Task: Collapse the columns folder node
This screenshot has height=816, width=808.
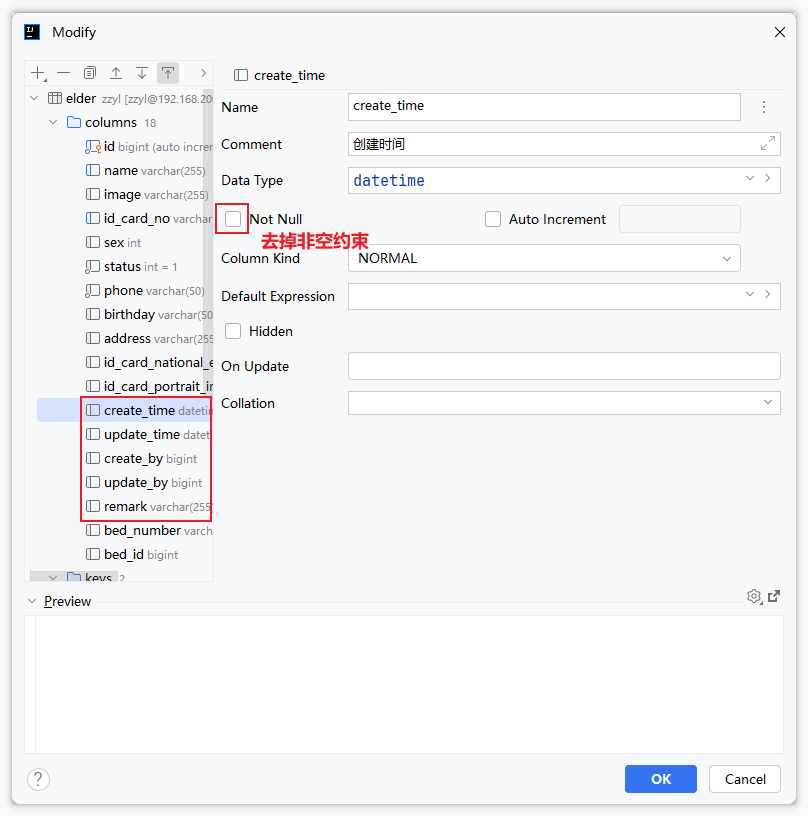Action: click(x=53, y=122)
